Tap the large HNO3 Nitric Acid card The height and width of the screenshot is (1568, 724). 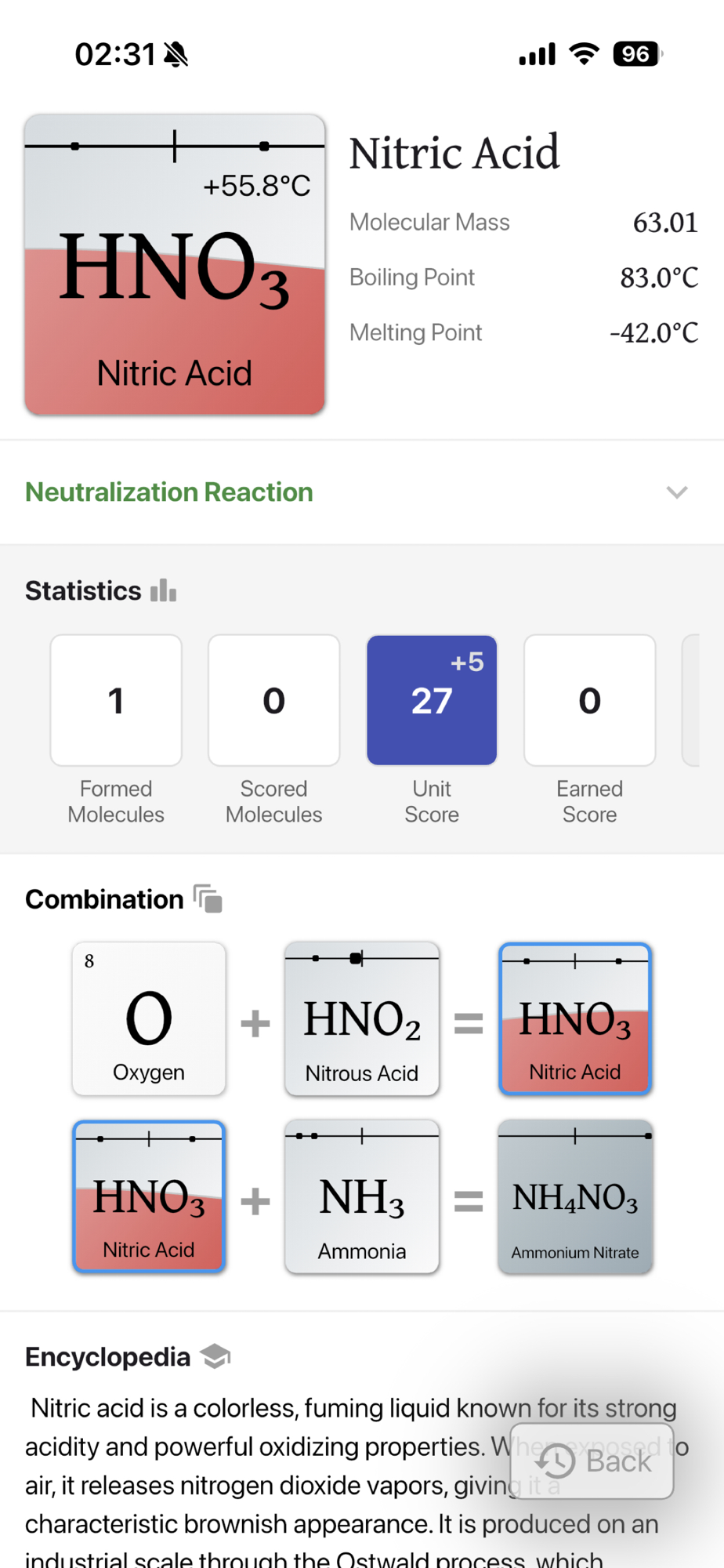pos(175,298)
